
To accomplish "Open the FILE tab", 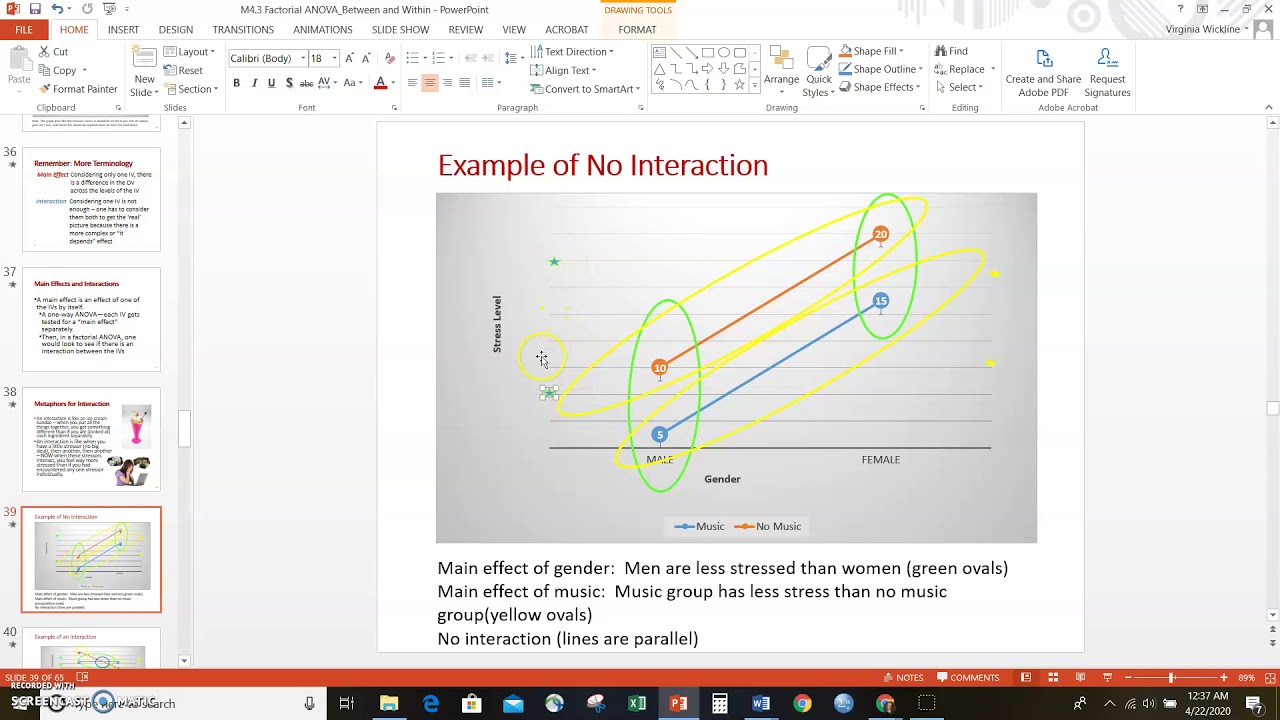I will [23, 30].
